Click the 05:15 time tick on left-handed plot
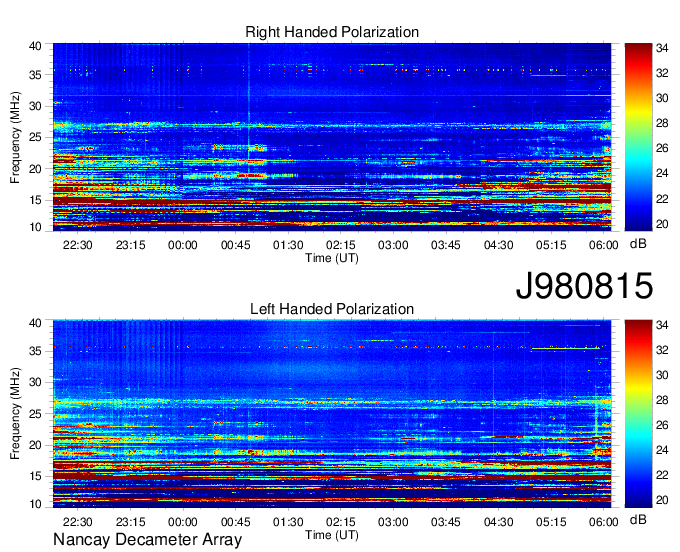Image resolution: width=680 pixels, height=552 pixels. (551, 522)
